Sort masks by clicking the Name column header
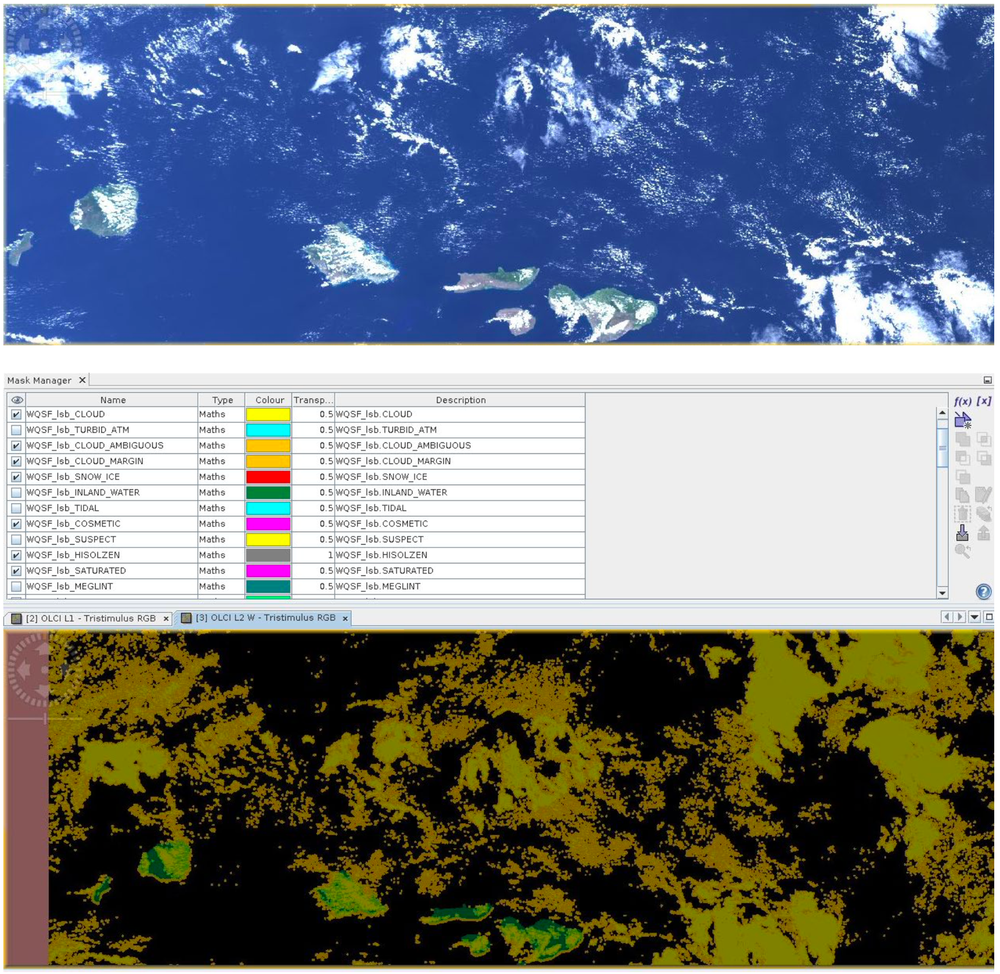The image size is (1000, 974). click(113, 399)
